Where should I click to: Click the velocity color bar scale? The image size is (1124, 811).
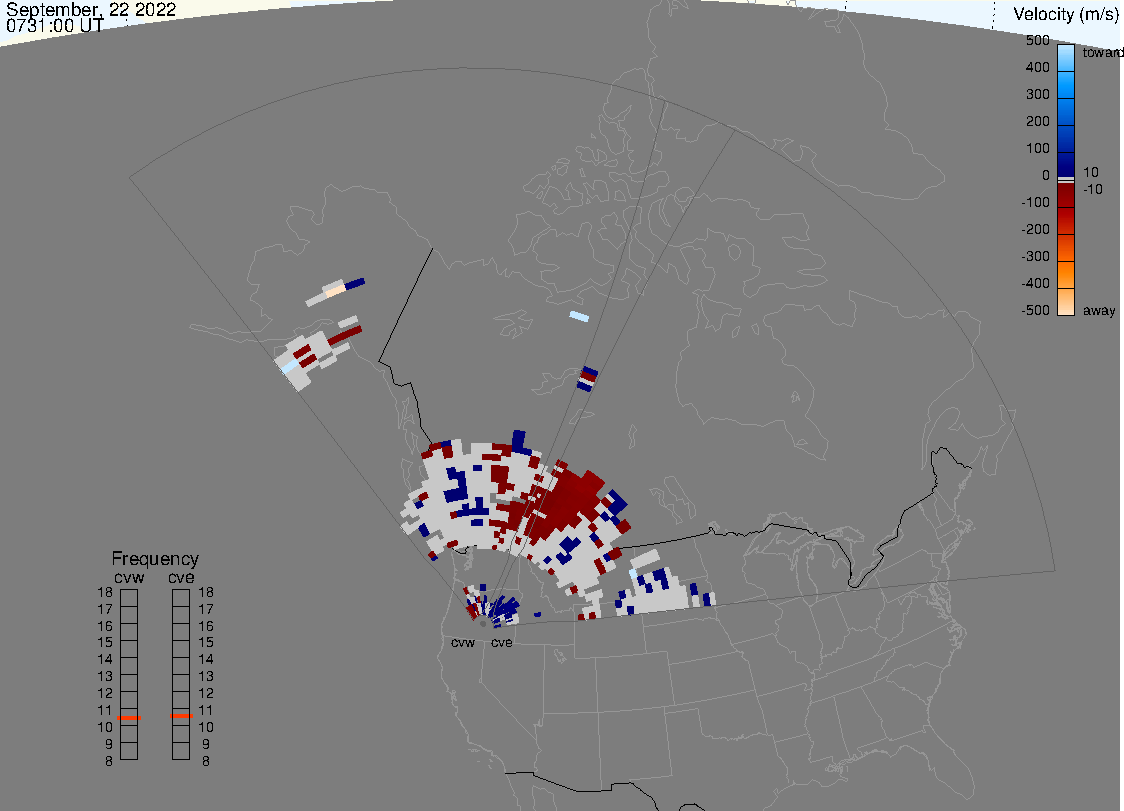[x=1066, y=180]
